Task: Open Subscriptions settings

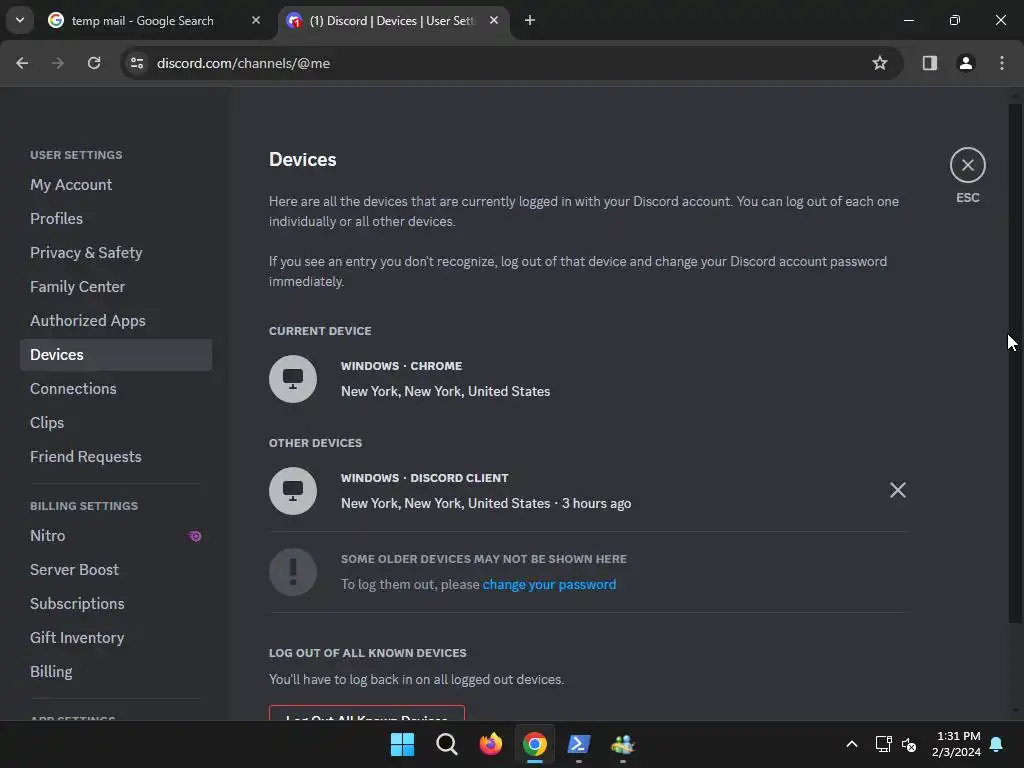Action: point(116,603)
